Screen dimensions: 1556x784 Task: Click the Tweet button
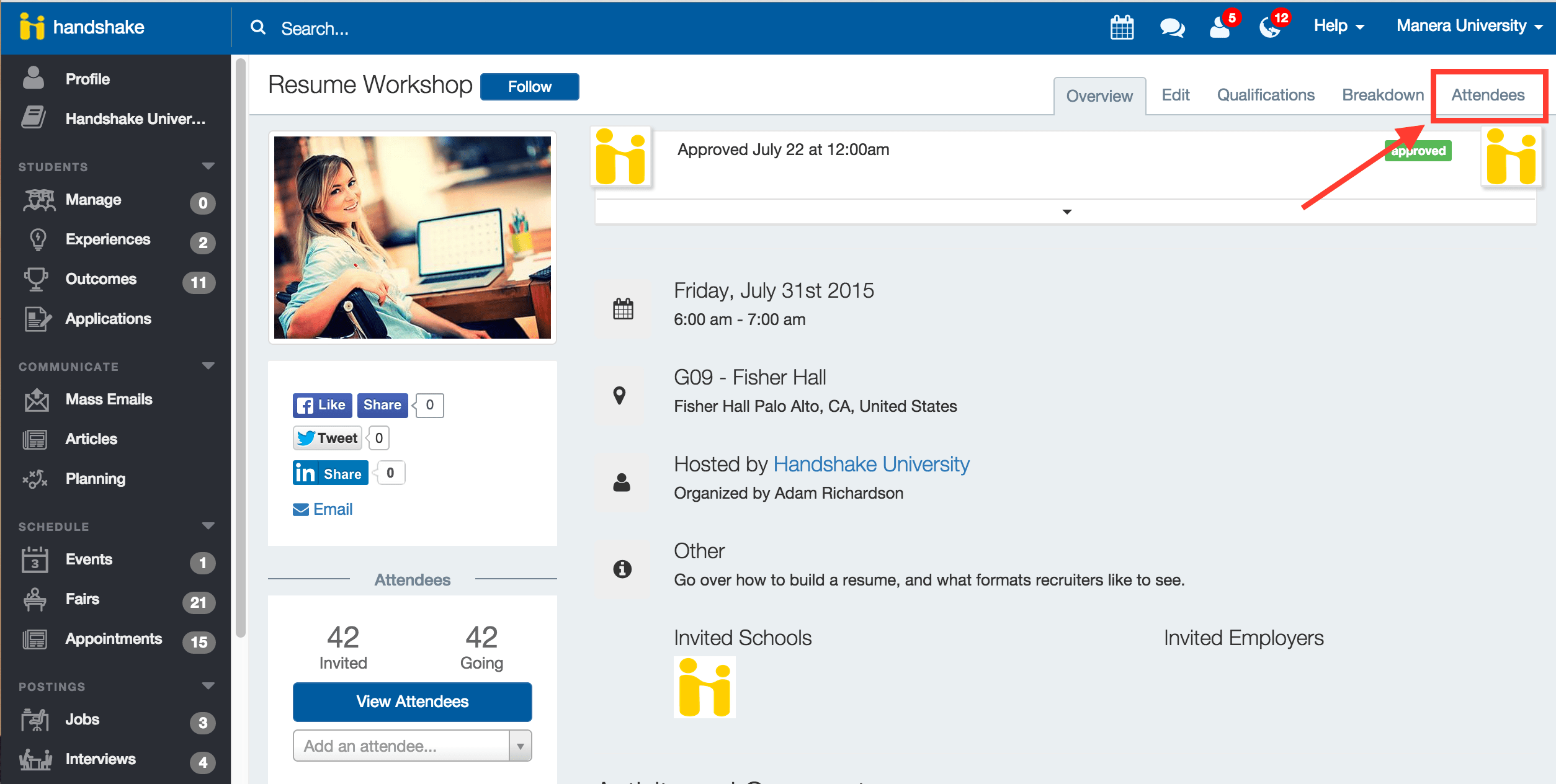[x=328, y=438]
